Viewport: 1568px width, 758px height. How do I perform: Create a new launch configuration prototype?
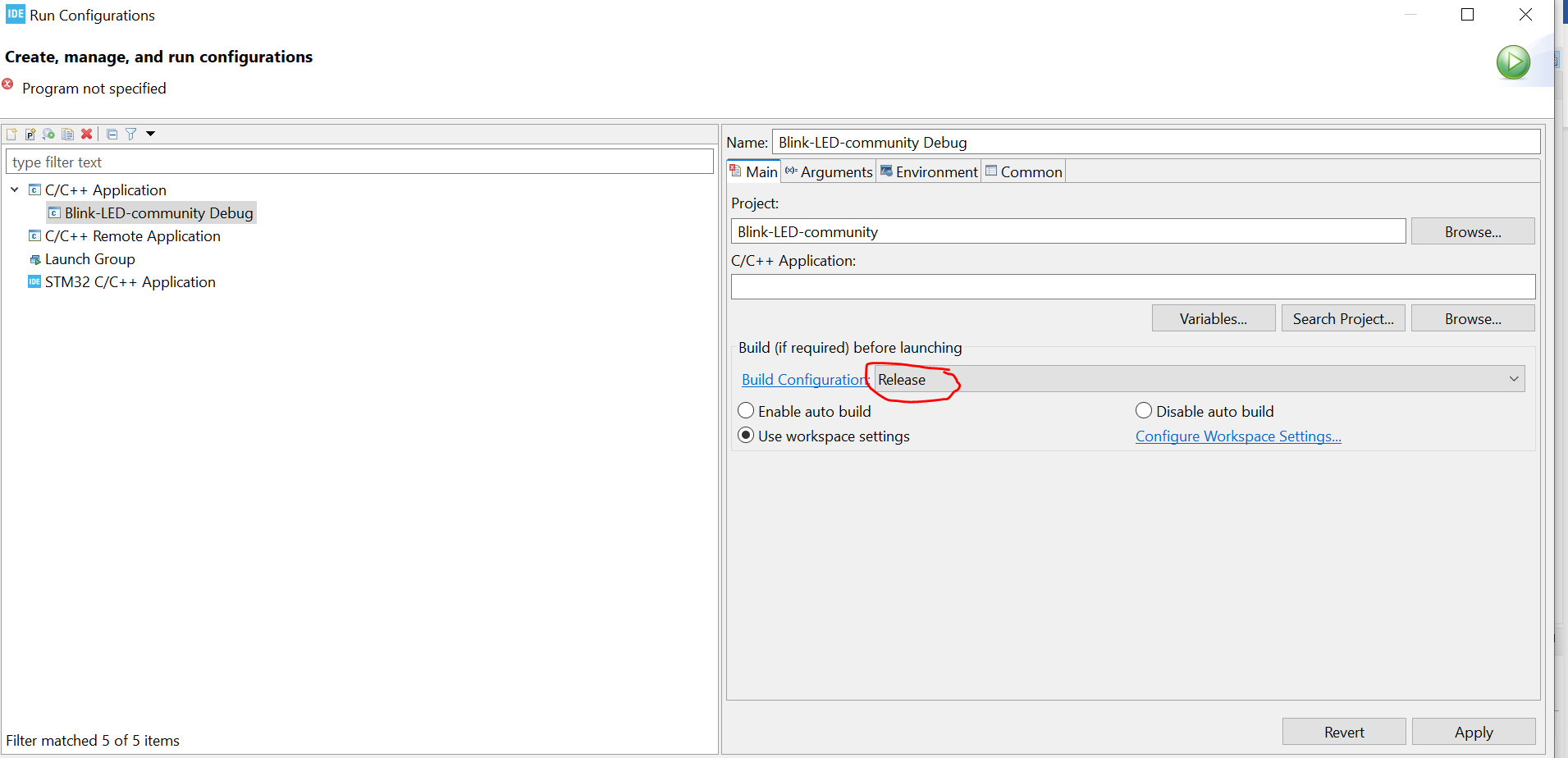[30, 134]
